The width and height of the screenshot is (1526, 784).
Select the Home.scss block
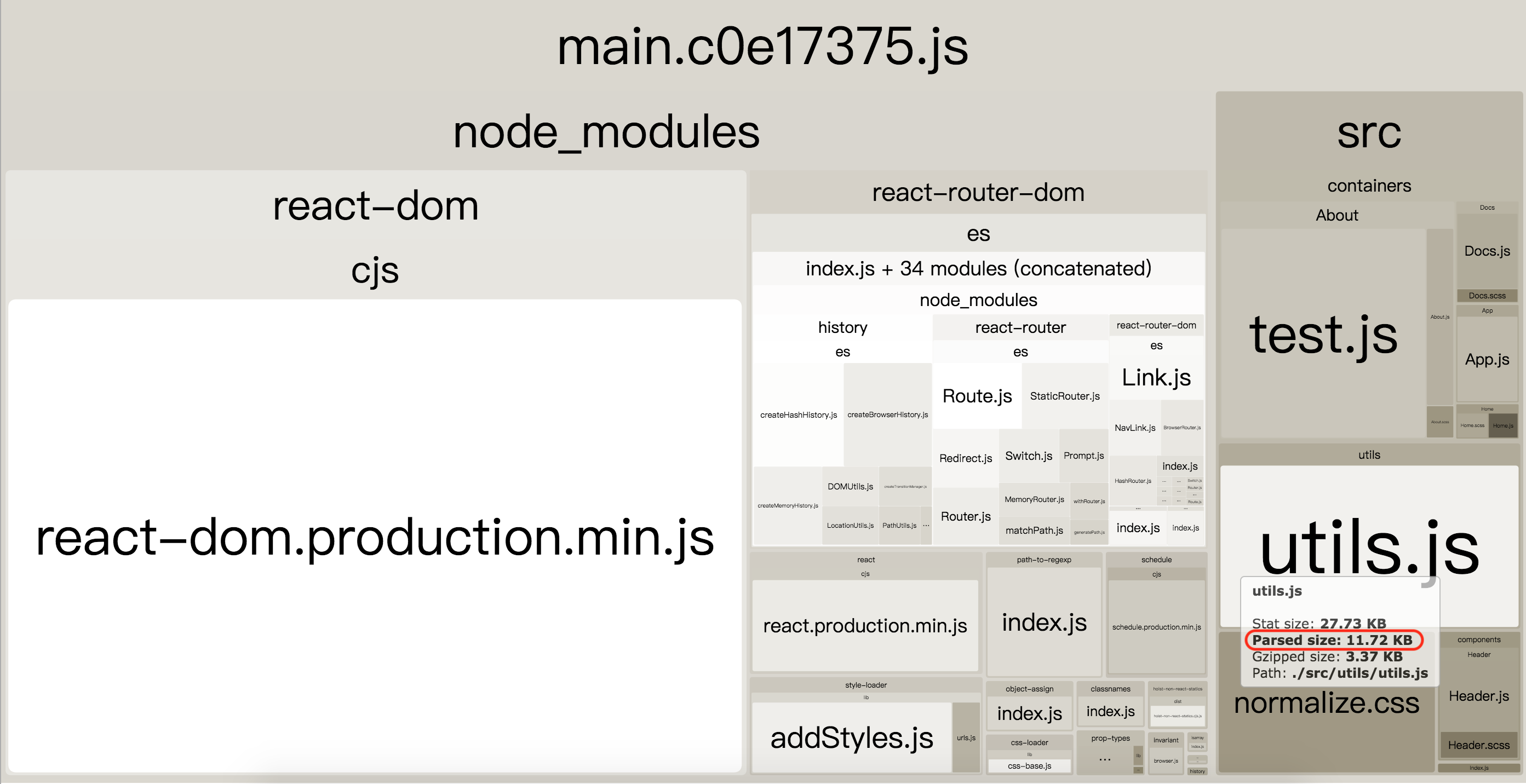tap(1472, 426)
